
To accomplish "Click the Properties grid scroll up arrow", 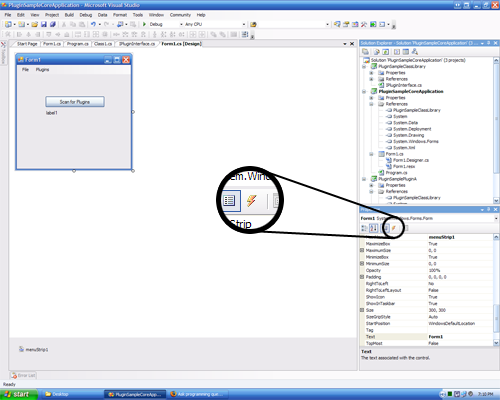I will pos(496,237).
